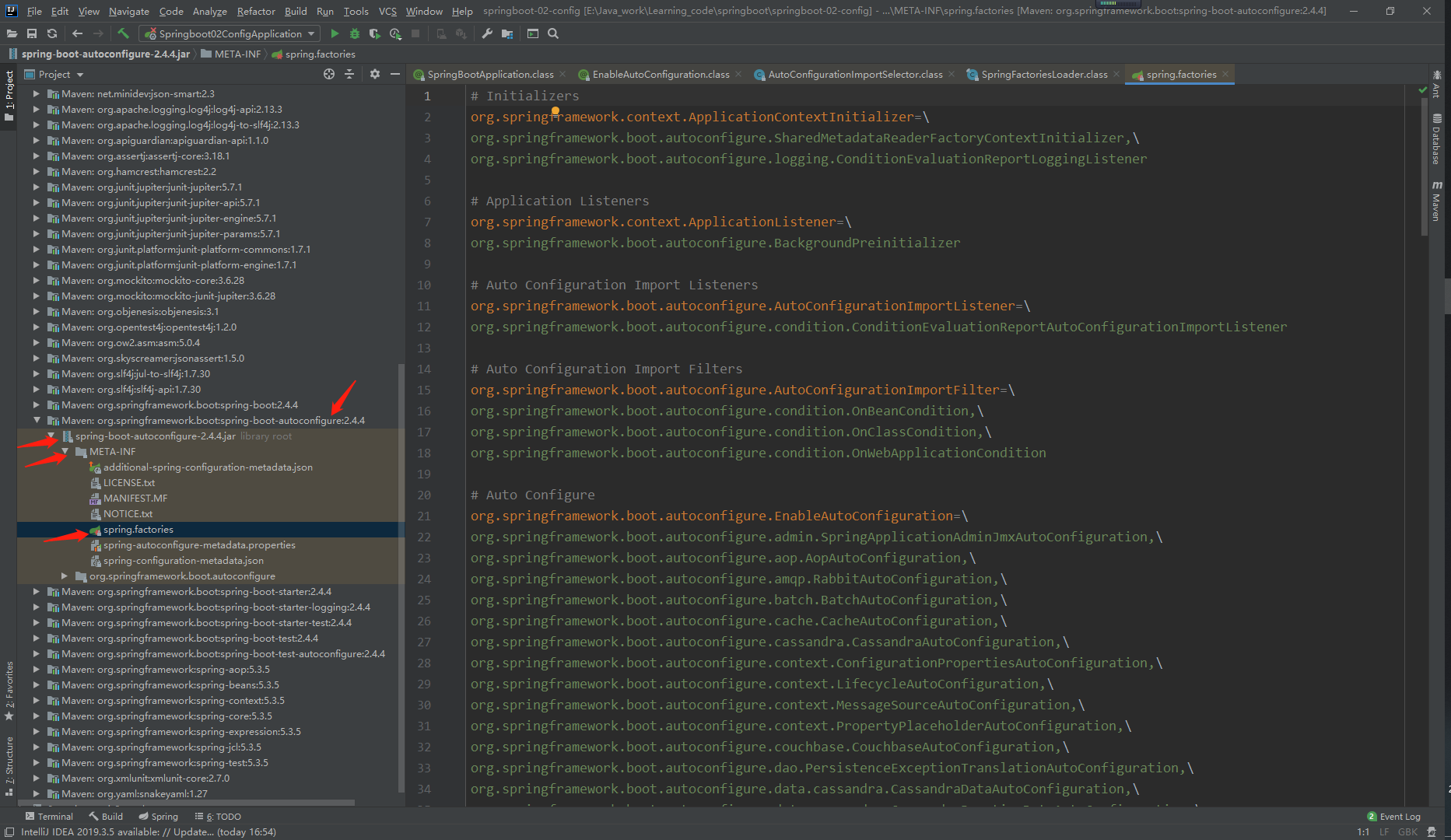Toggle the 1: Project side tool window
The height and width of the screenshot is (840, 1451).
pyautogui.click(x=9, y=95)
